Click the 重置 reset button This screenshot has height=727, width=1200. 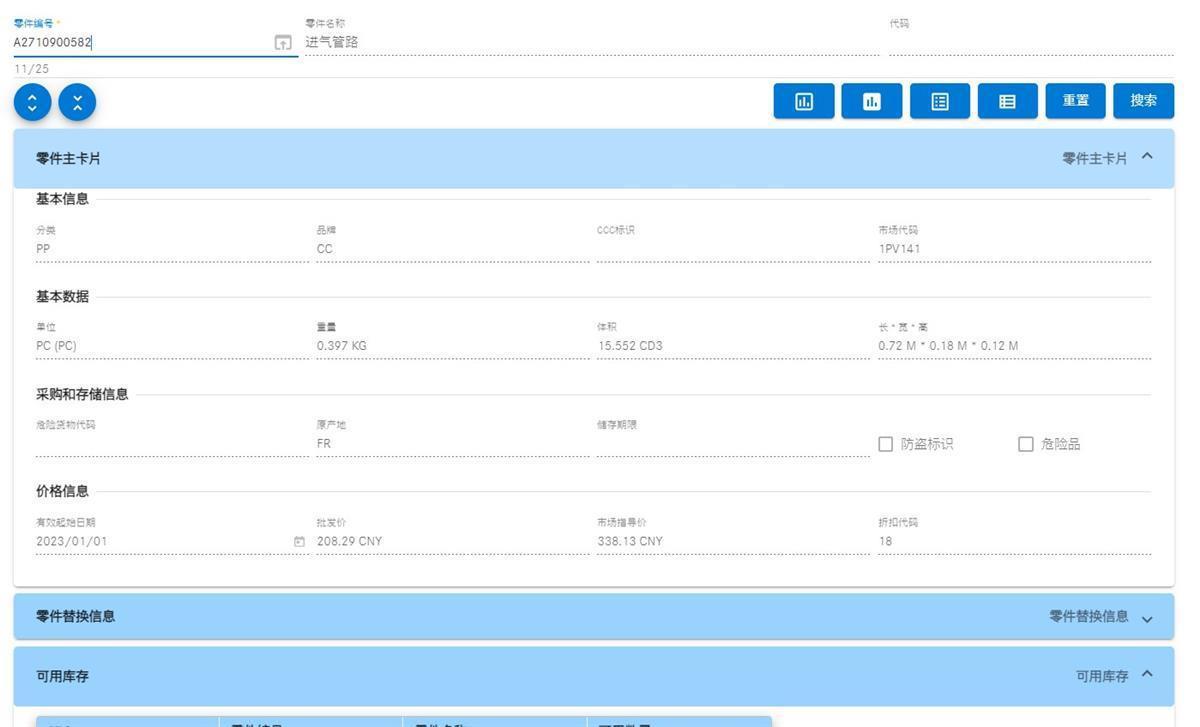[x=1076, y=101]
